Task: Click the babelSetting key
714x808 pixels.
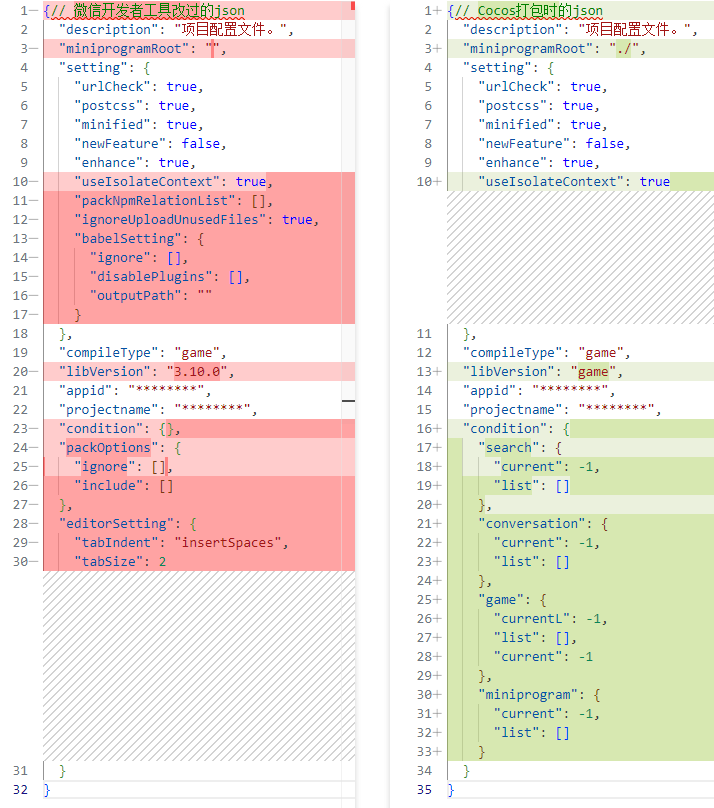Action: pos(128,239)
